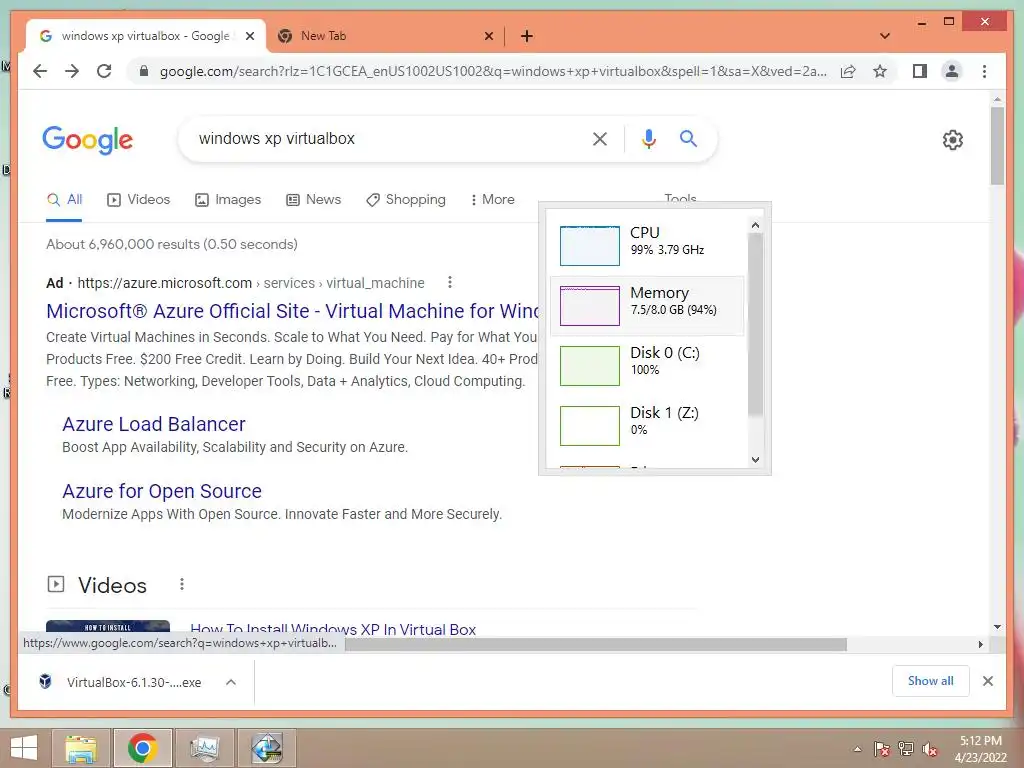Close the New Tab tab
1024x768 pixels.
click(x=488, y=36)
